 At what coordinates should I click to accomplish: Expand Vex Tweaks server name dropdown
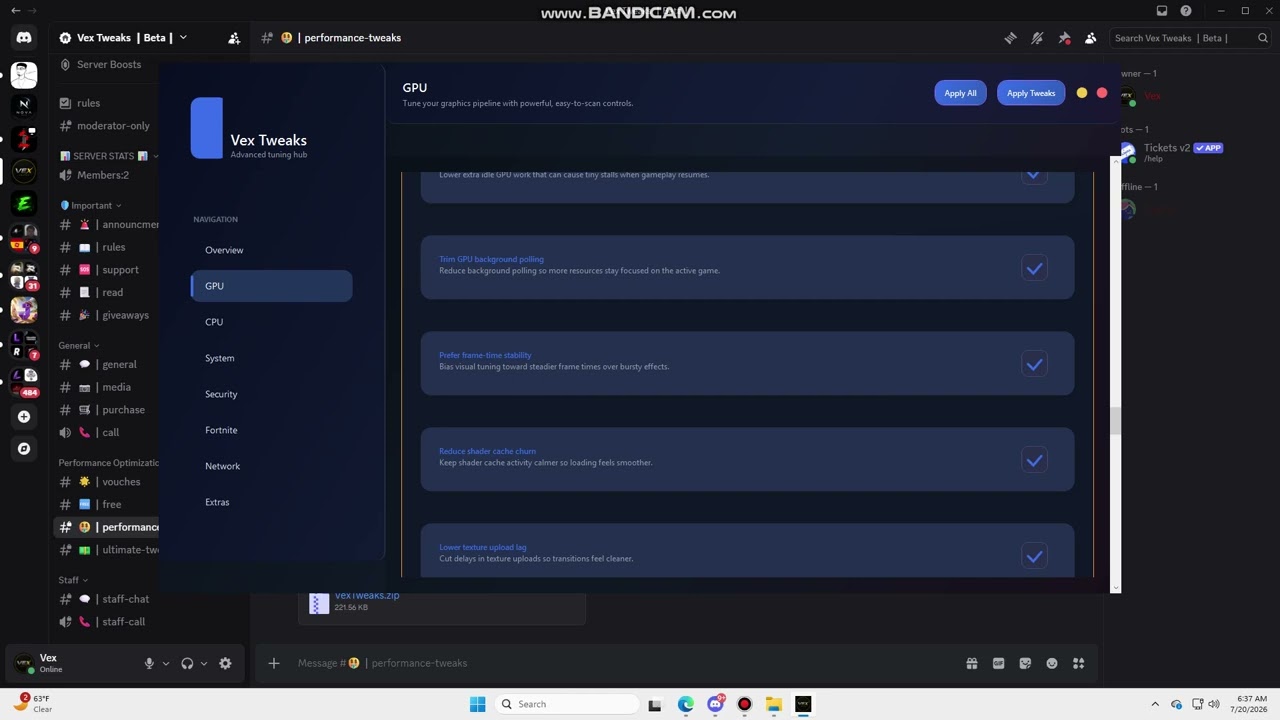point(183,38)
